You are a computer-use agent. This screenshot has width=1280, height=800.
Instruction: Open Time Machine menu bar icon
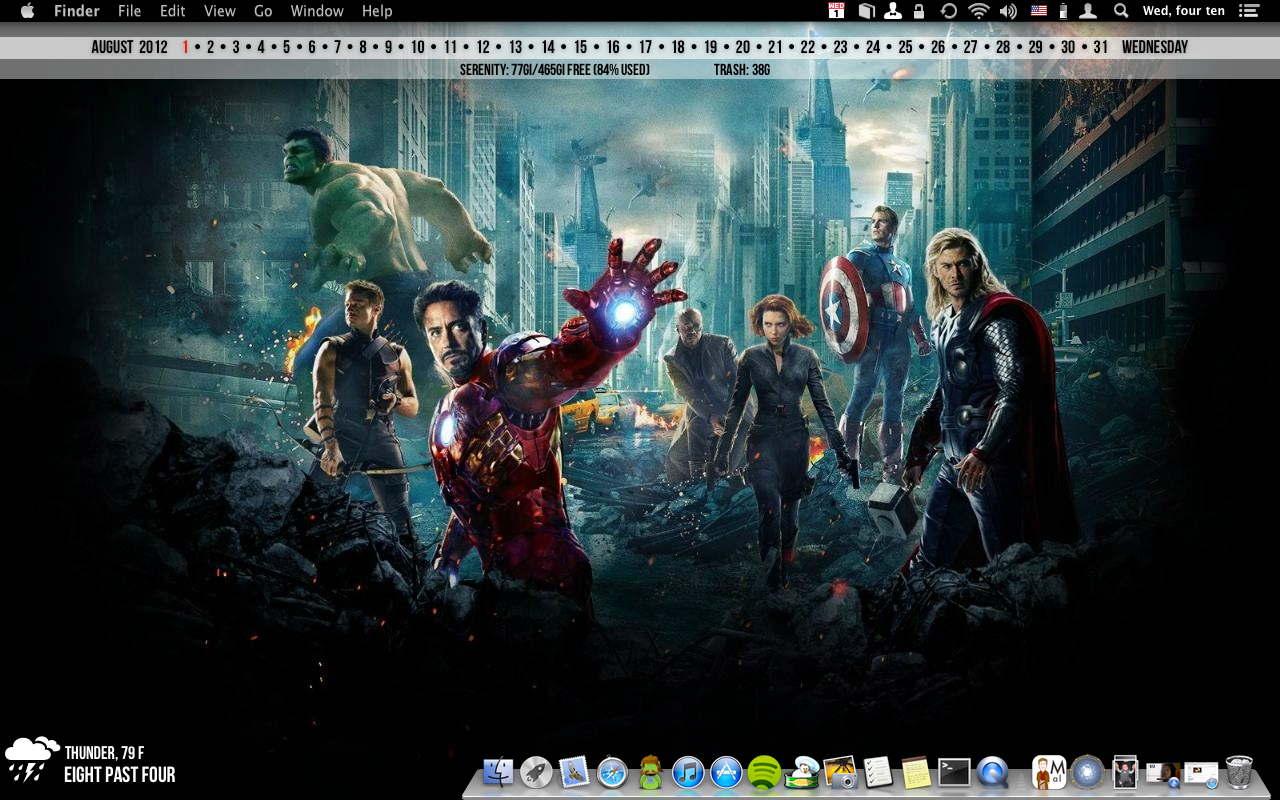(x=949, y=11)
